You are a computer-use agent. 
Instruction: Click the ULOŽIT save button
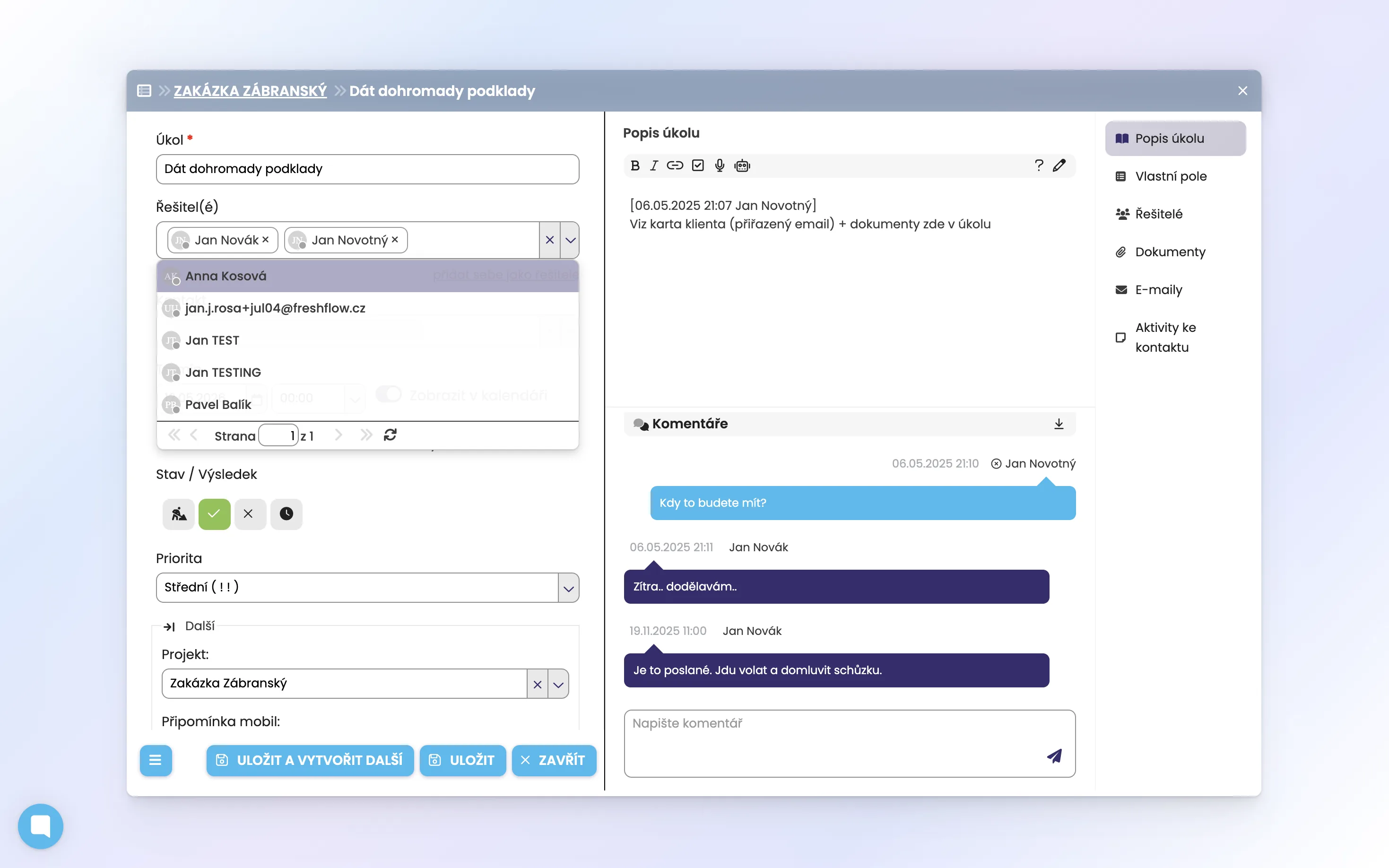point(463,761)
